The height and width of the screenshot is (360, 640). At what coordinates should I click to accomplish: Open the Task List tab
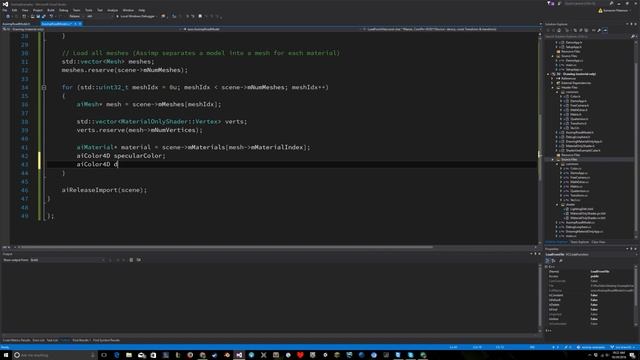point(52,340)
